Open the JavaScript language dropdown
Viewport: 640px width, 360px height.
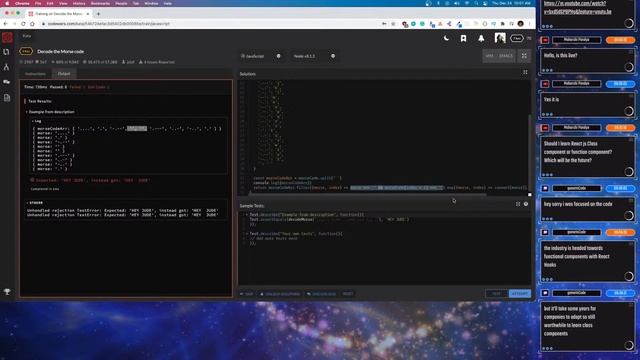(261, 56)
